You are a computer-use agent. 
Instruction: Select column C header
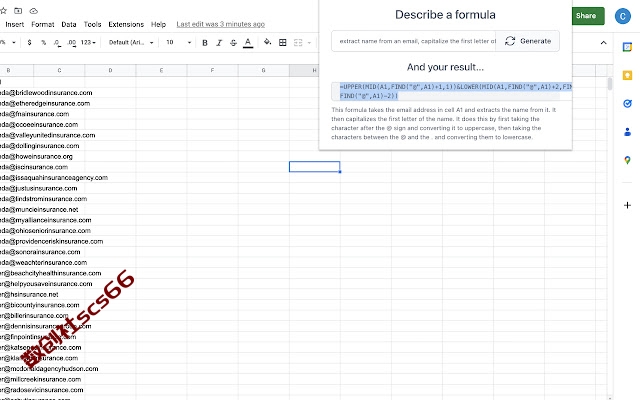pyautogui.click(x=59, y=70)
